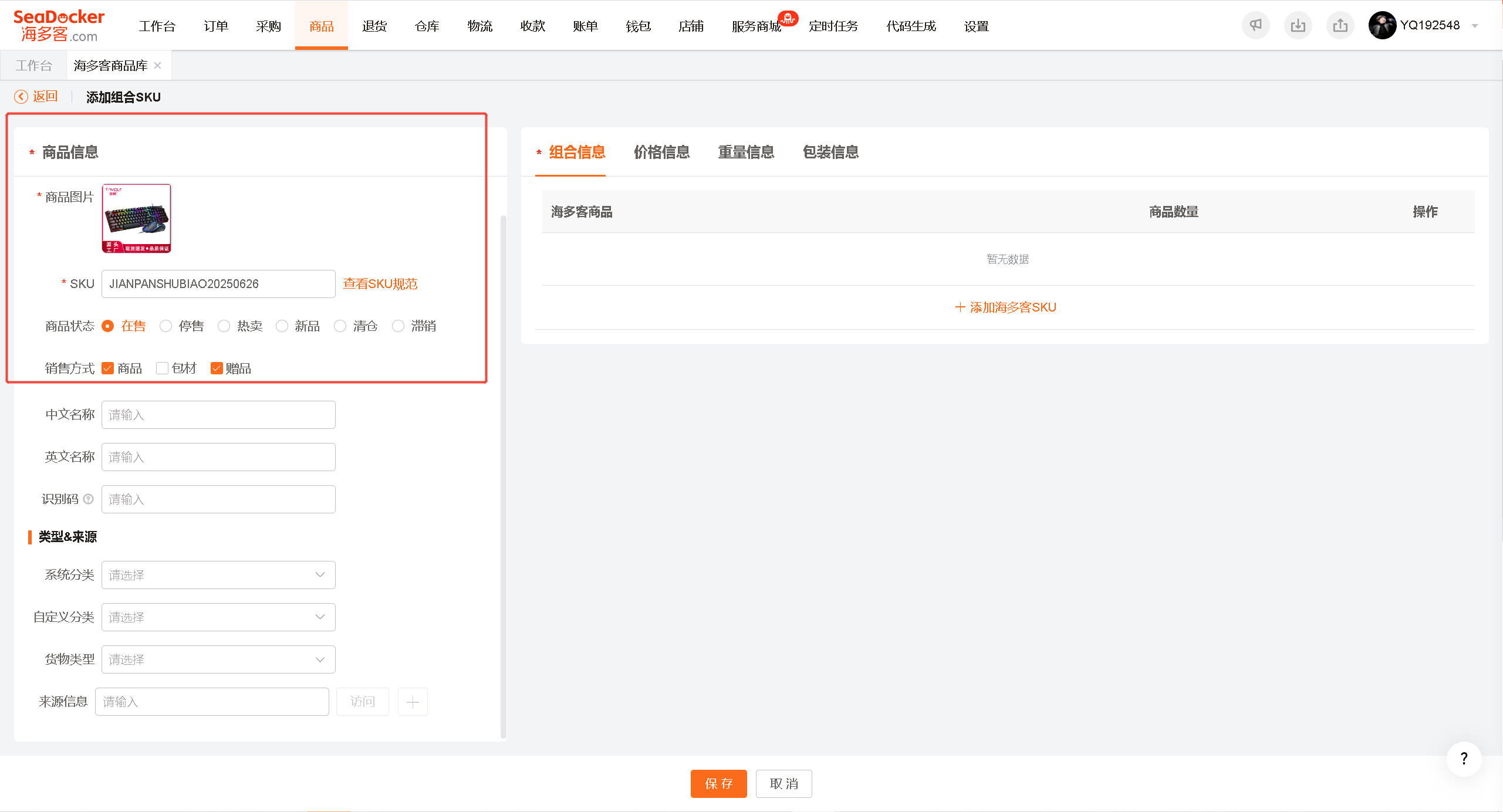Click the left panel vertical scrollbar
Viewport: 1503px width, 812px height.
503,476
